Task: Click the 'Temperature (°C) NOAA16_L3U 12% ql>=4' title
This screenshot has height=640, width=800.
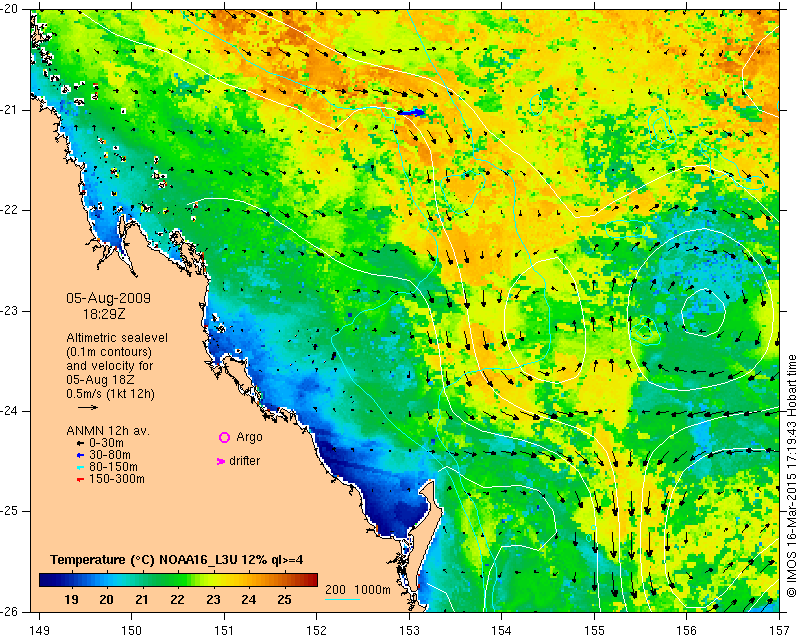Action: click(x=177, y=560)
